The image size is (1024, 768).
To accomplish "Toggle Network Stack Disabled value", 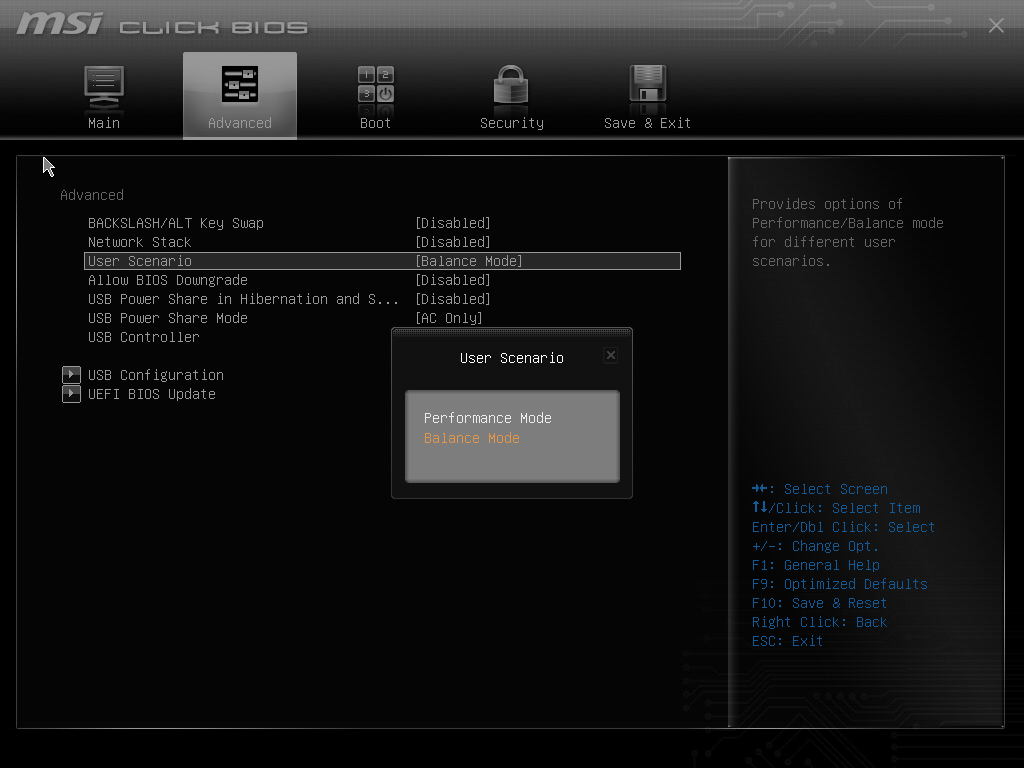I will coord(453,242).
